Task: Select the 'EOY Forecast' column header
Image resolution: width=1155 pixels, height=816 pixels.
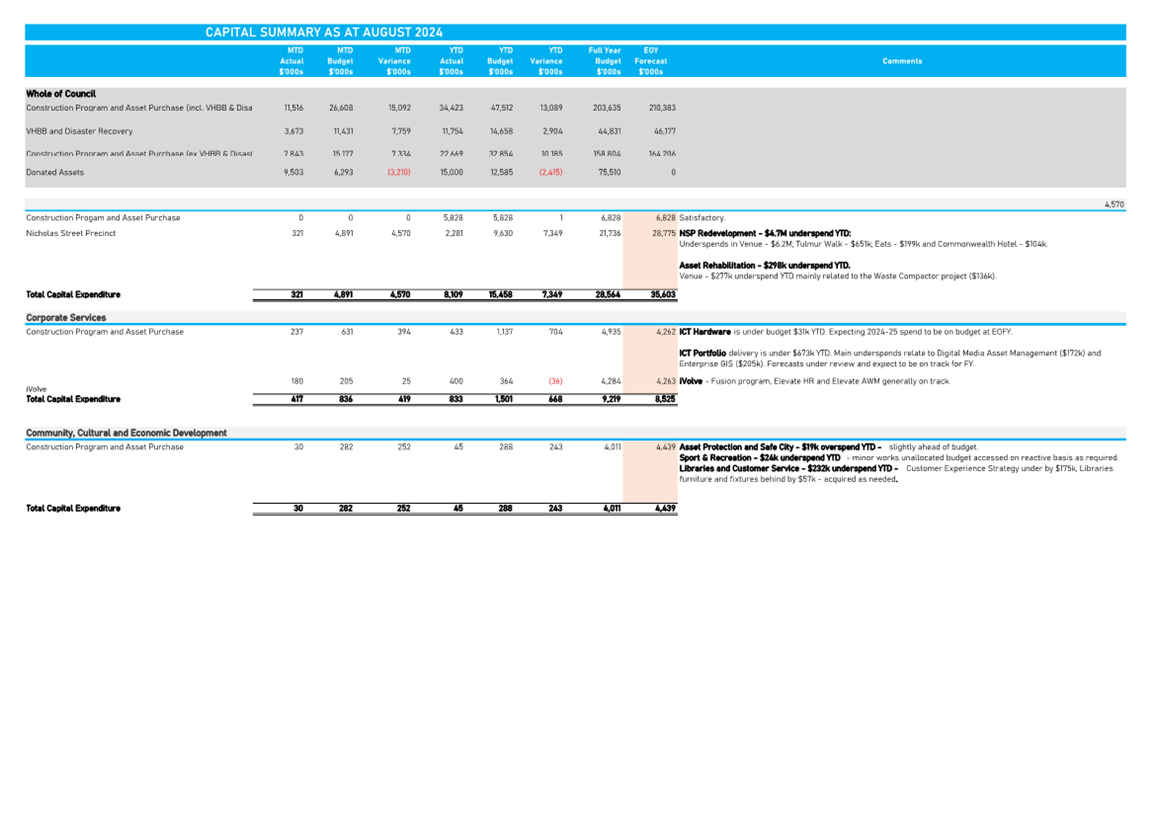Action: [650, 61]
